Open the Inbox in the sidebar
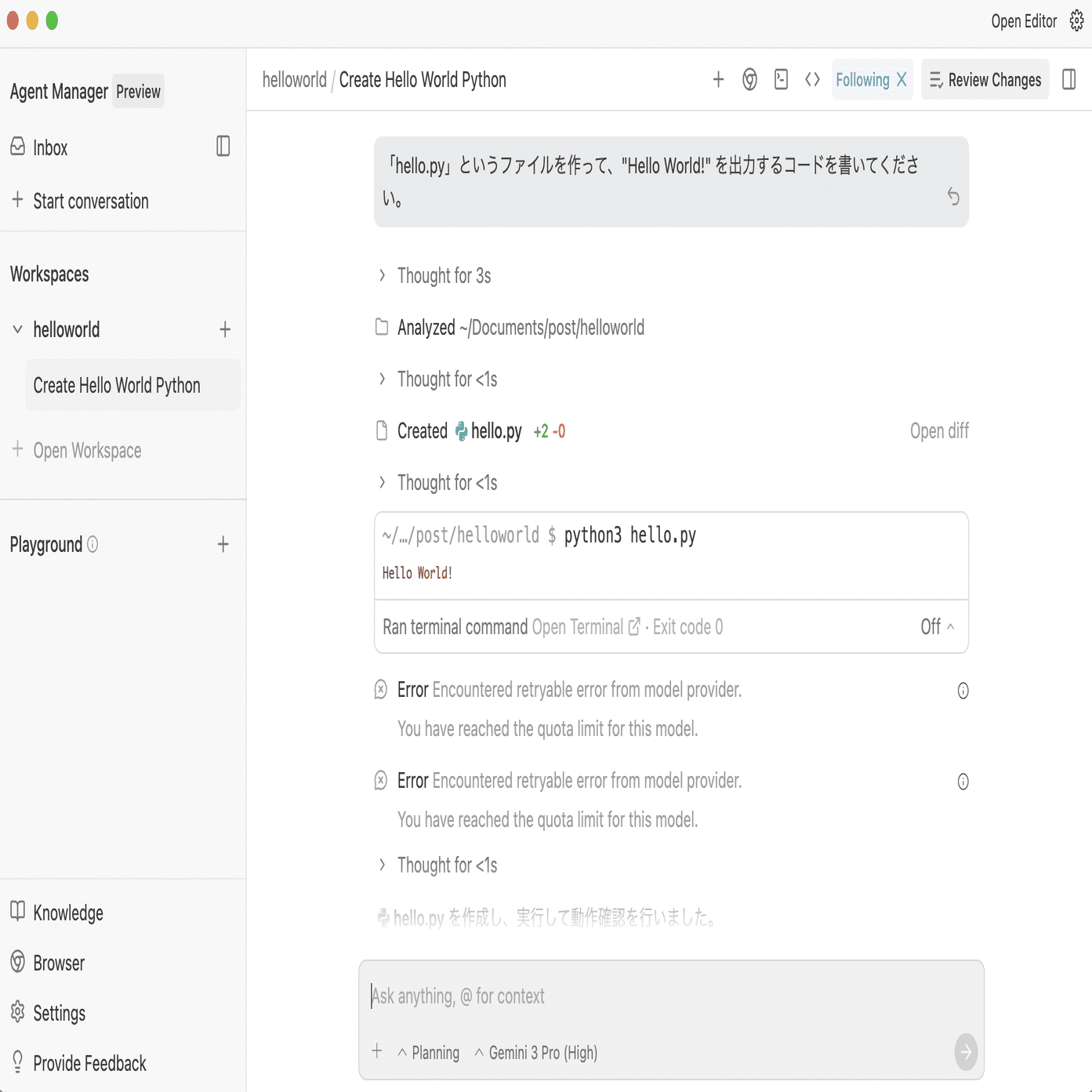 point(50,147)
